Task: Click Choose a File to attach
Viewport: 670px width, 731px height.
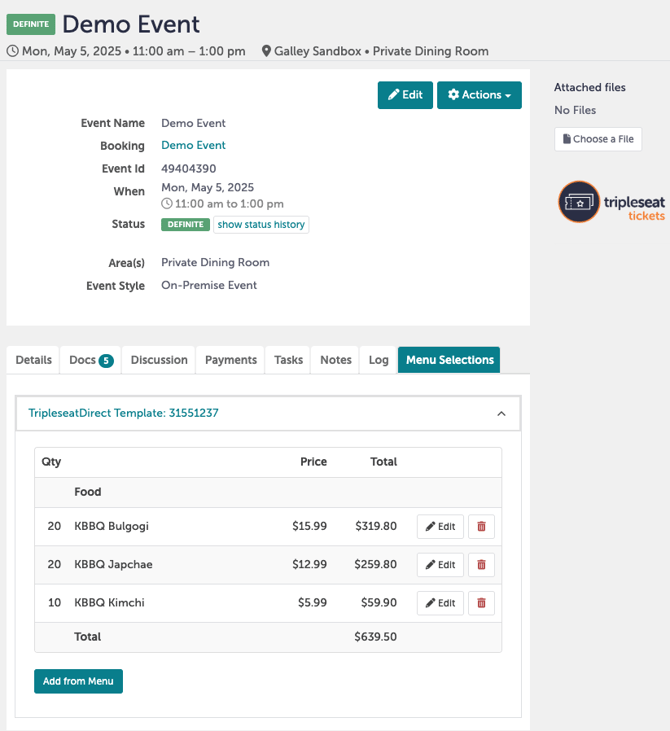Action: point(598,139)
